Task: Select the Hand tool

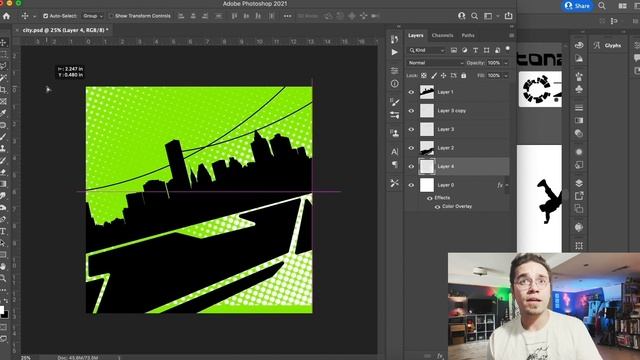Action: pos(3,266)
